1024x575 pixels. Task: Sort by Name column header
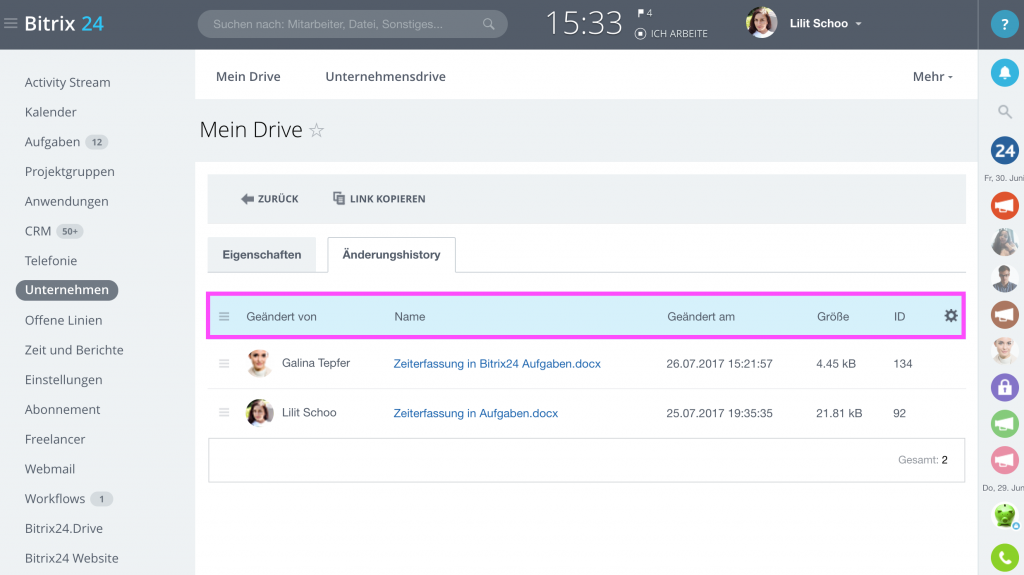(409, 317)
